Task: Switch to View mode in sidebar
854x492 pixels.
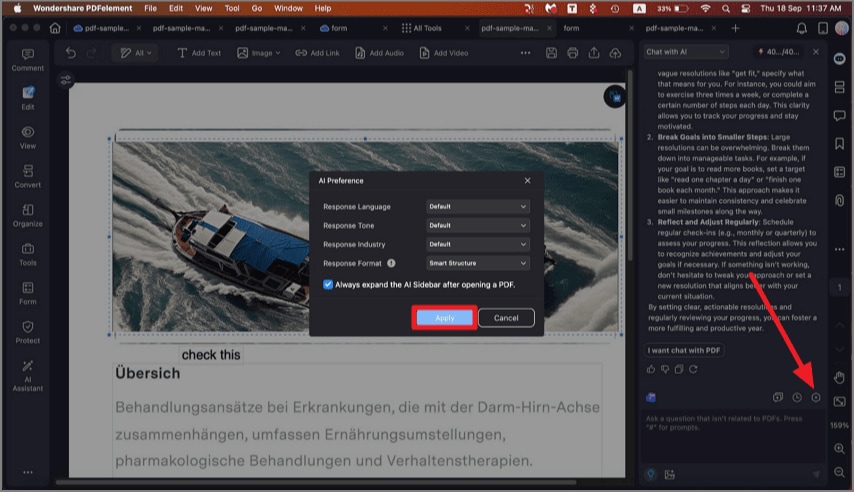Action: (28, 137)
